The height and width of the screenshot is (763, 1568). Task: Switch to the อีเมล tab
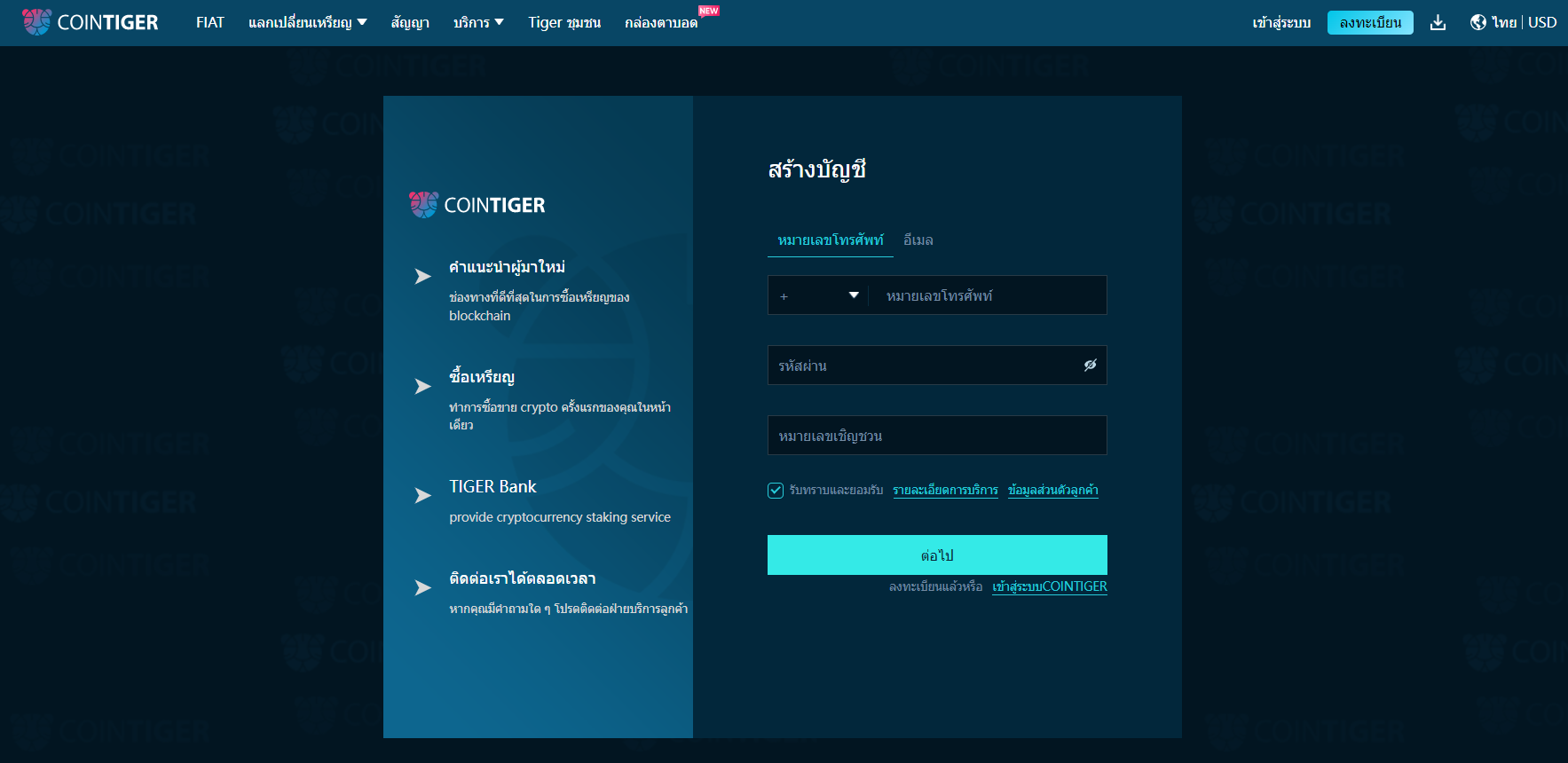918,240
